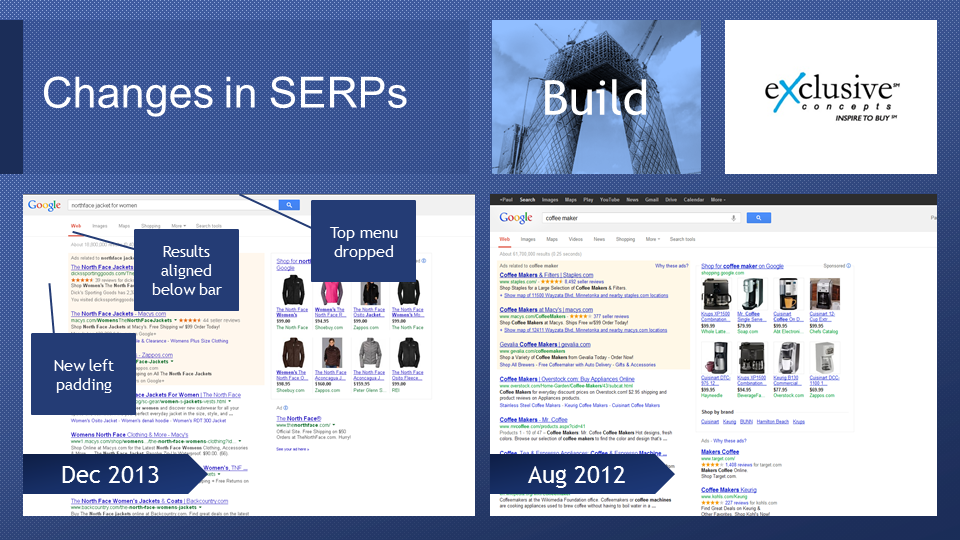Open The North Face Jackets - Macys.com link
The image size is (960, 540).
pos(118,313)
